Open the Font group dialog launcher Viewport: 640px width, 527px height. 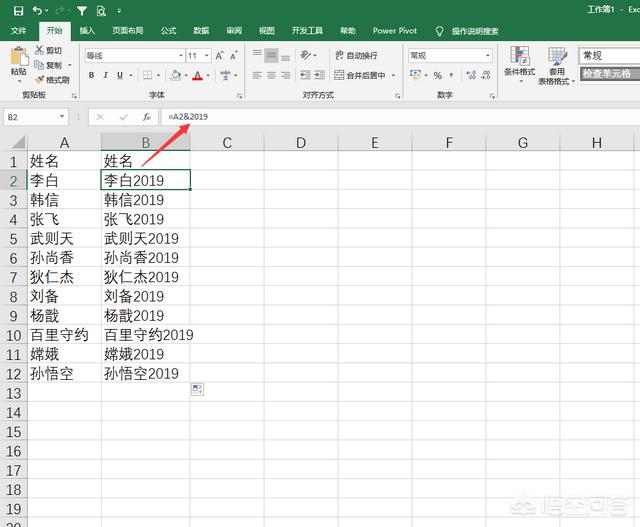[x=239, y=96]
